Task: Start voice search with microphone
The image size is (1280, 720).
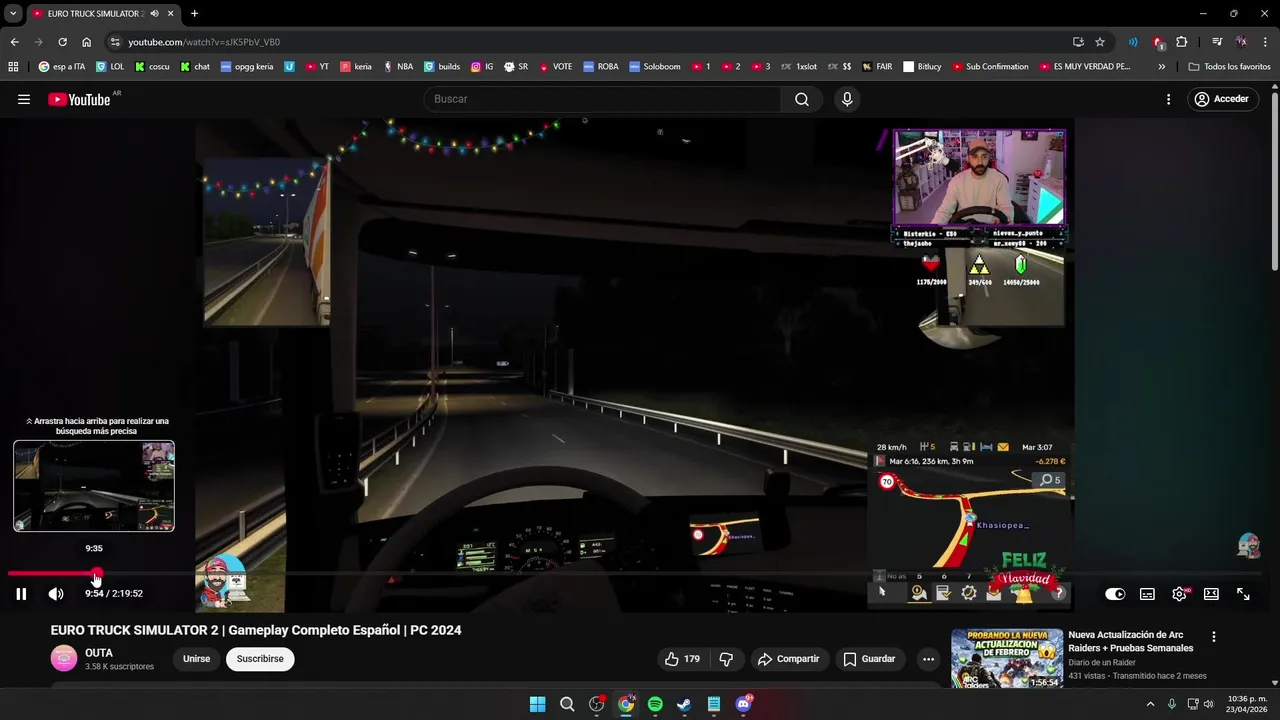Action: [847, 99]
